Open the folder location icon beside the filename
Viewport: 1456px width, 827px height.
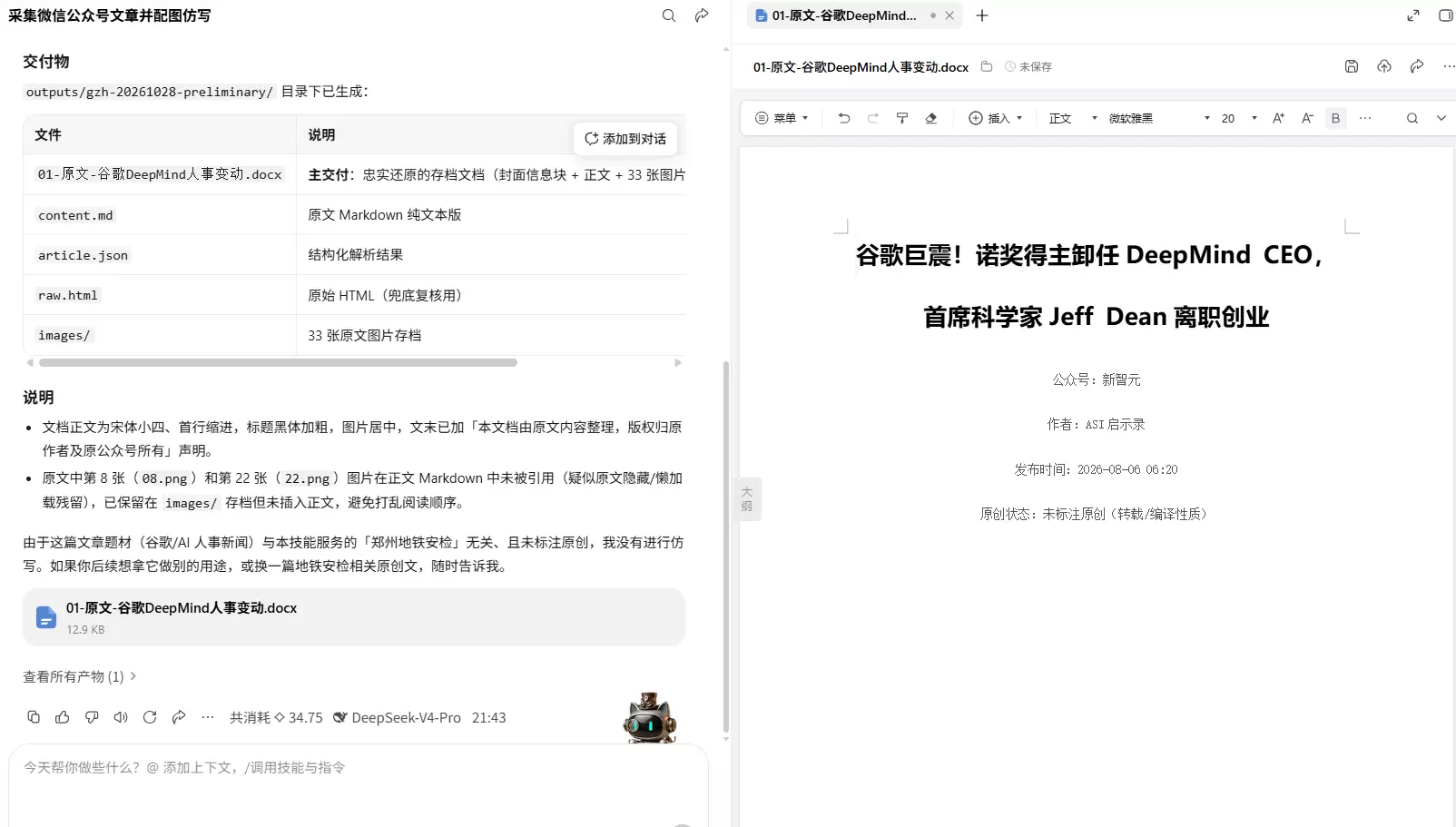click(987, 66)
